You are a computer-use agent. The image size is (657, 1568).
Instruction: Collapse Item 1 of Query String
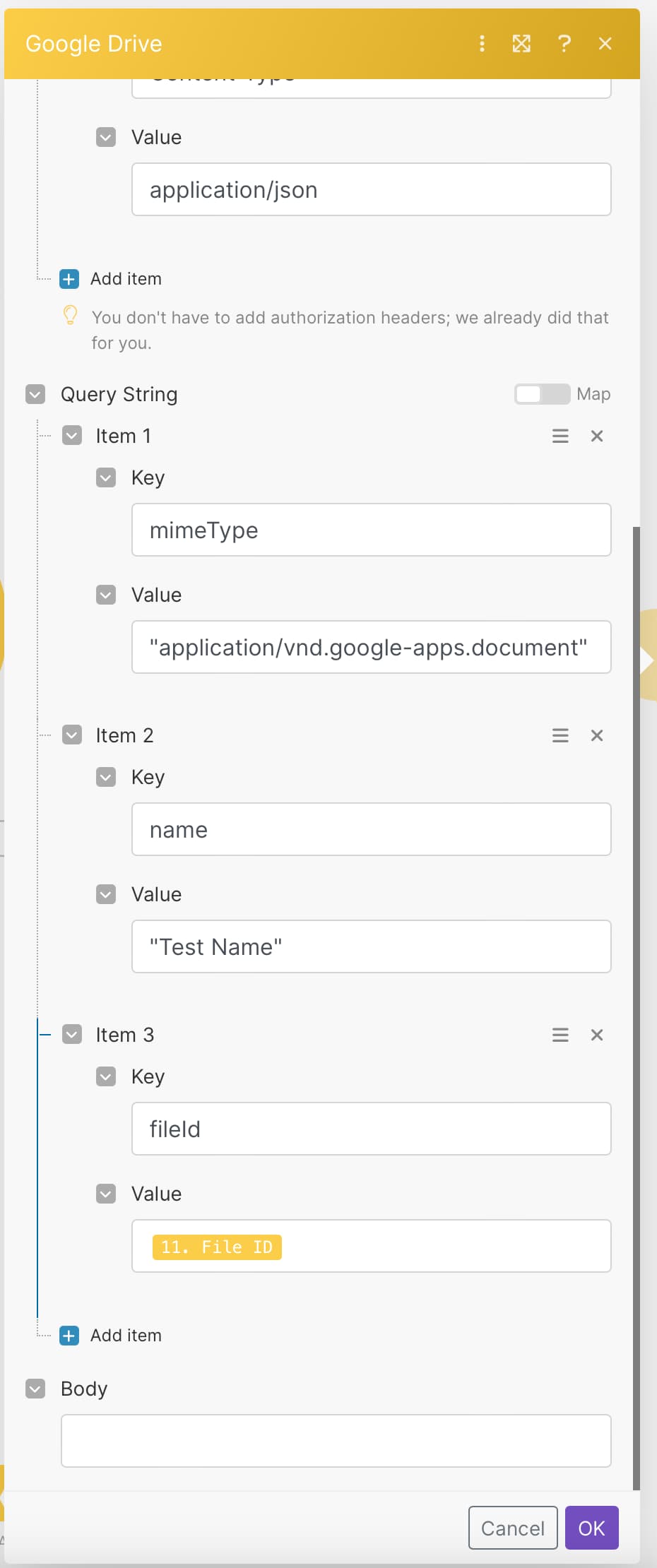pos(72,436)
